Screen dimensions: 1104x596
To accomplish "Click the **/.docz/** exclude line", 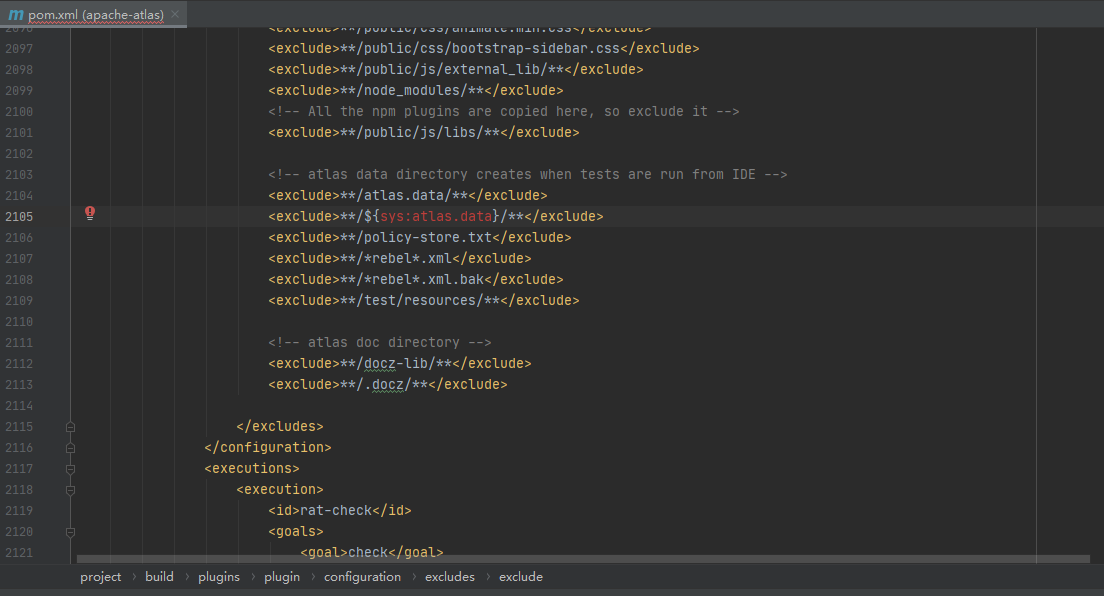I will 388,385.
